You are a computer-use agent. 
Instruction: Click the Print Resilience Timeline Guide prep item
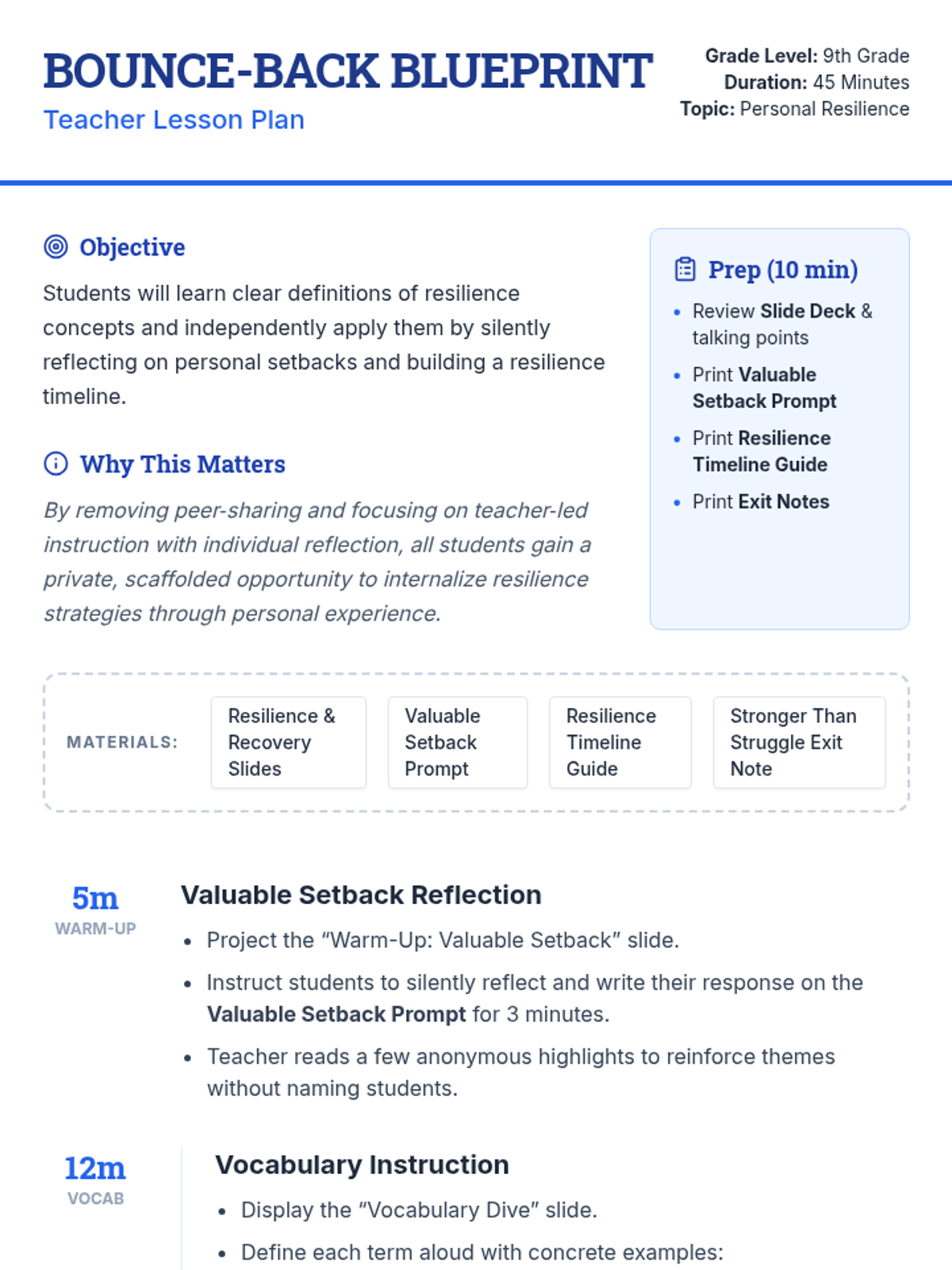(x=759, y=451)
